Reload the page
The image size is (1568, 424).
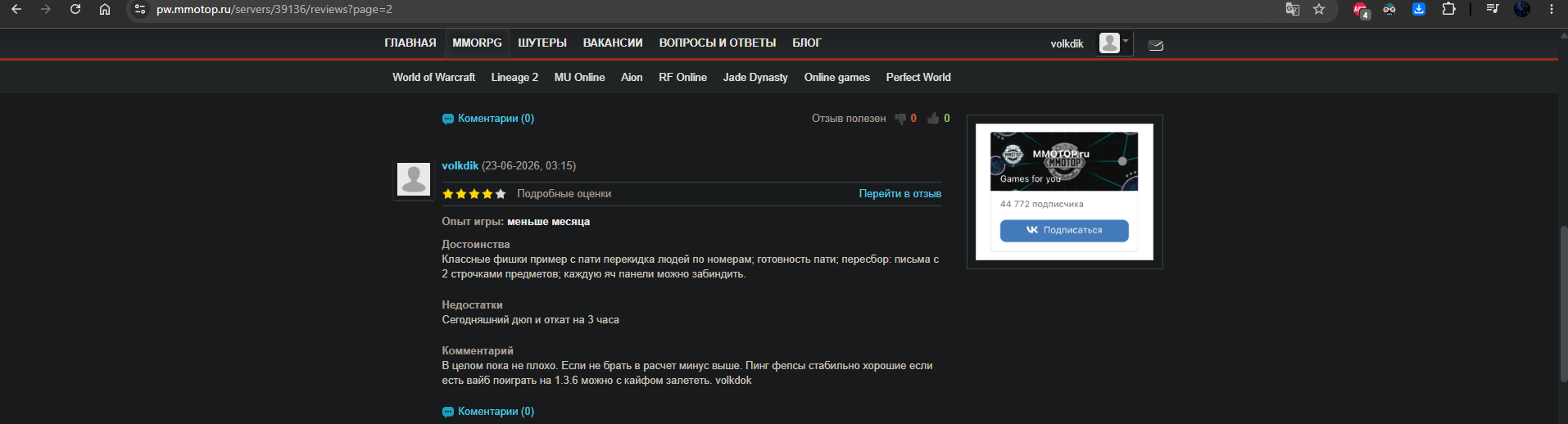point(75,9)
